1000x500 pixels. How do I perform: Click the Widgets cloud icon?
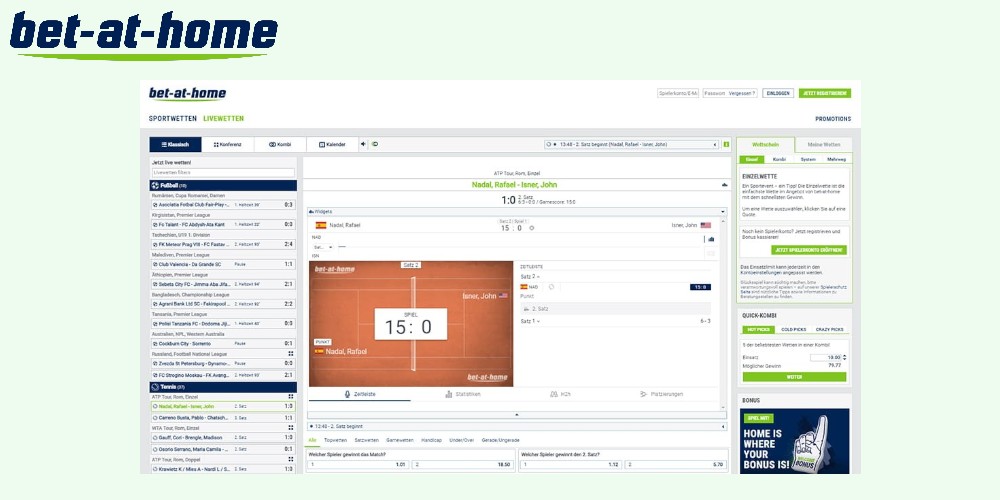(312, 211)
